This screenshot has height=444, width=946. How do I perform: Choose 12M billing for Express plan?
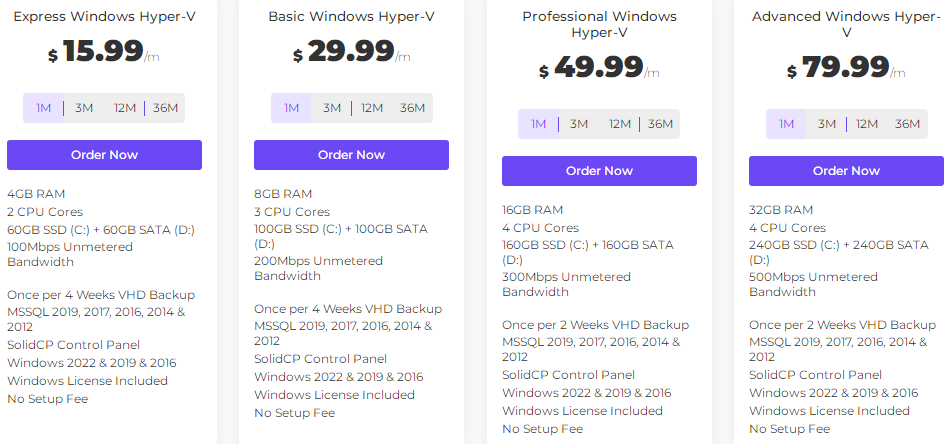(124, 108)
